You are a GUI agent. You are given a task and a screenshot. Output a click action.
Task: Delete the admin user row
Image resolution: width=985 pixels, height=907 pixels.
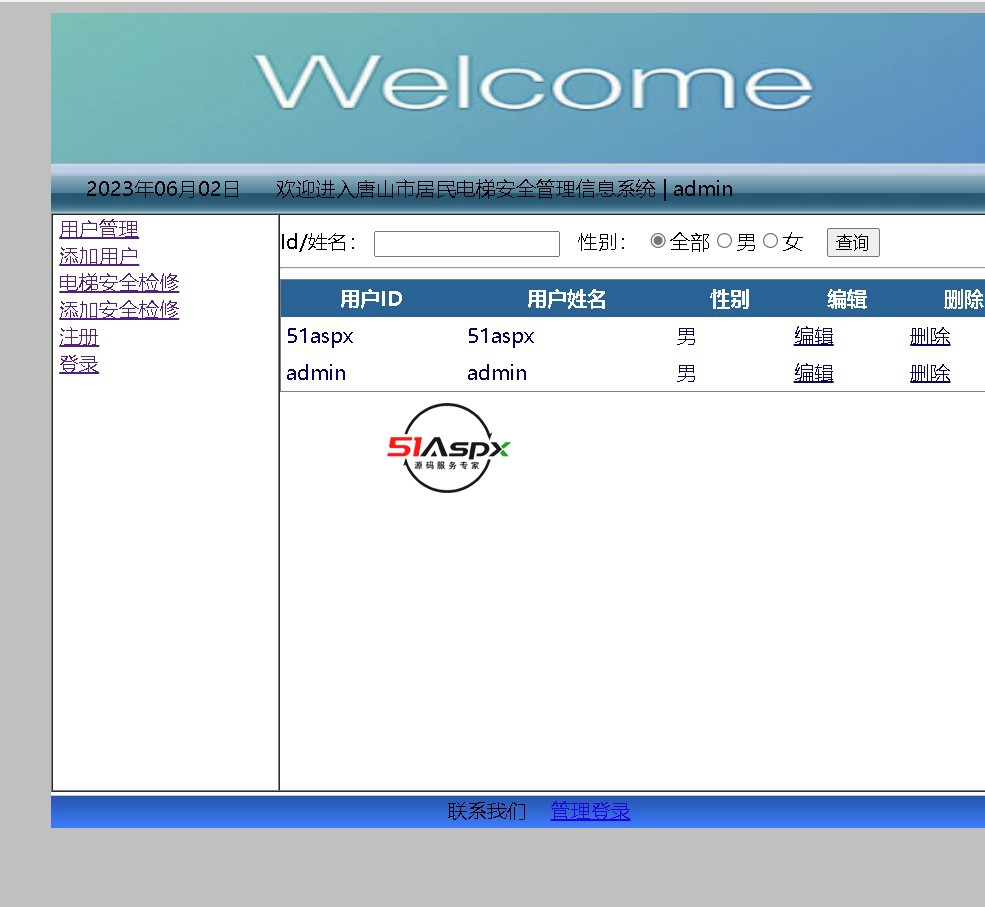929,374
